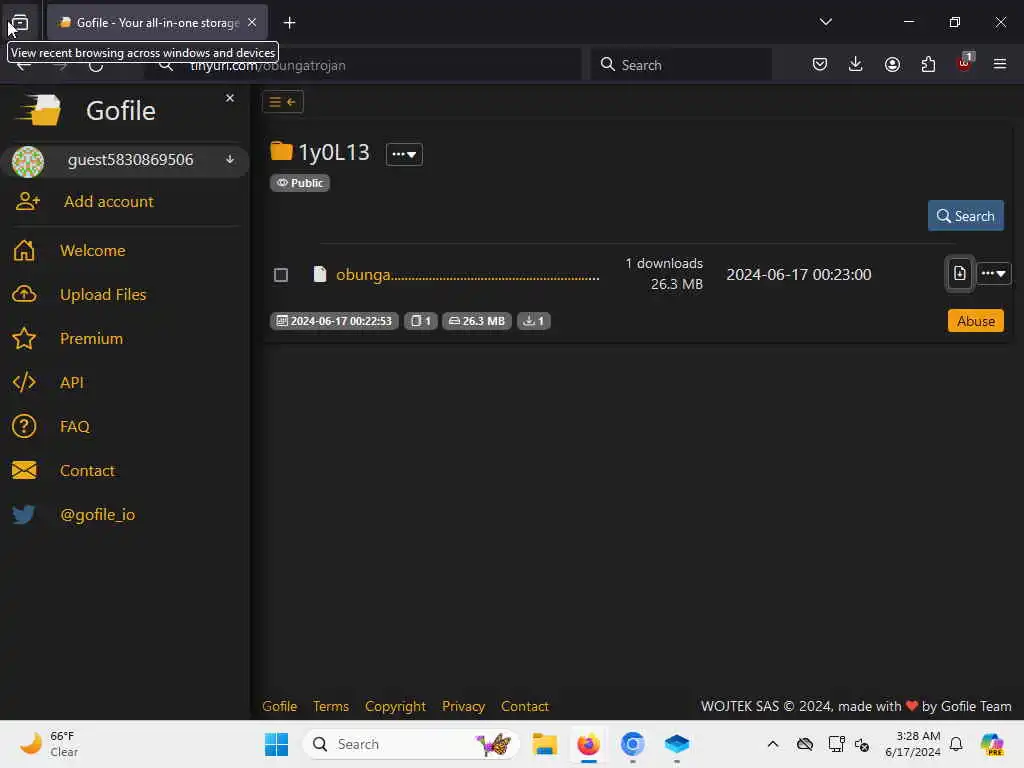The height and width of the screenshot is (768, 1024).
Task: Open the footer Copyright link
Action: 395,707
